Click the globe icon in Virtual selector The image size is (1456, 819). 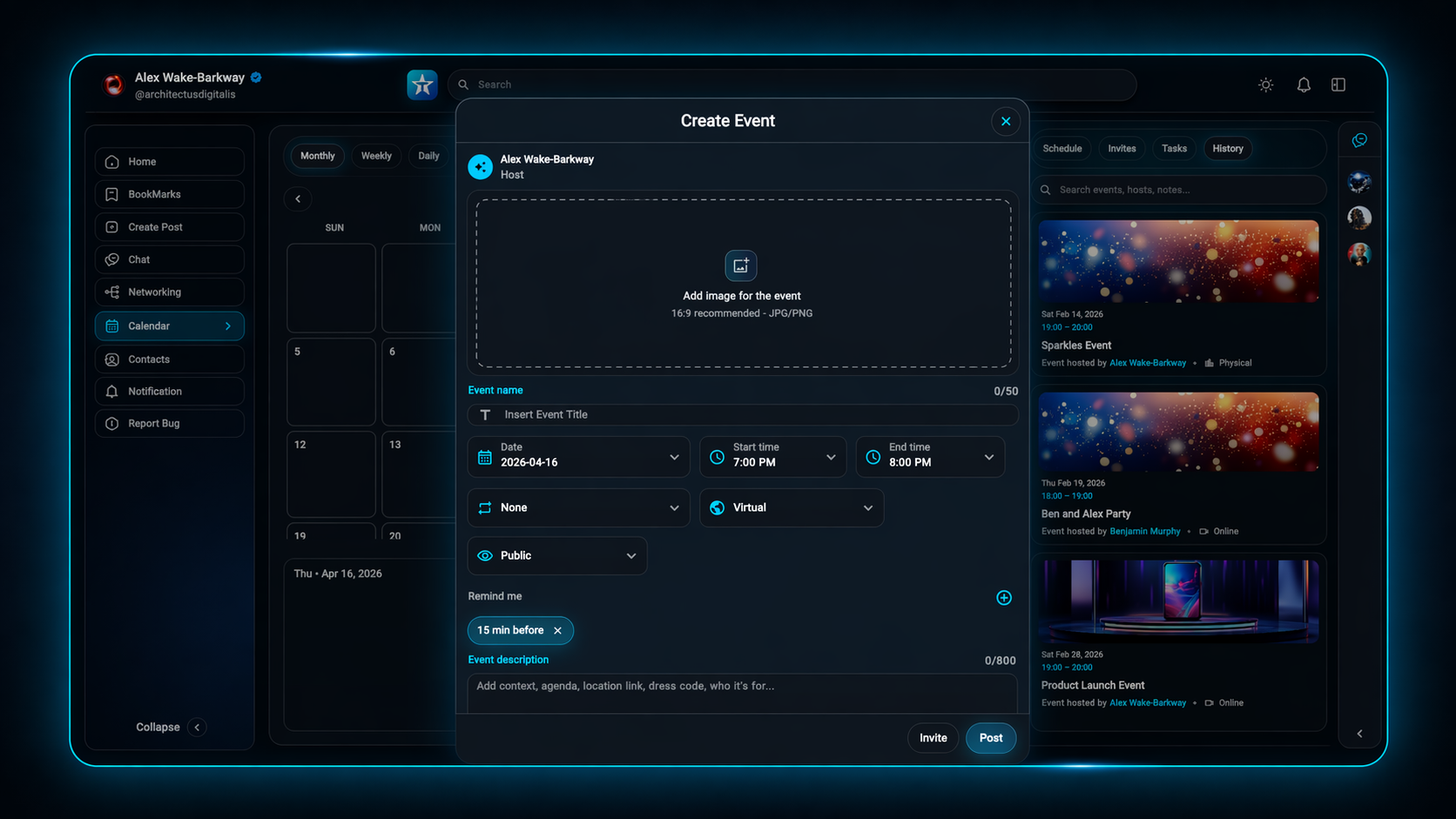717,508
